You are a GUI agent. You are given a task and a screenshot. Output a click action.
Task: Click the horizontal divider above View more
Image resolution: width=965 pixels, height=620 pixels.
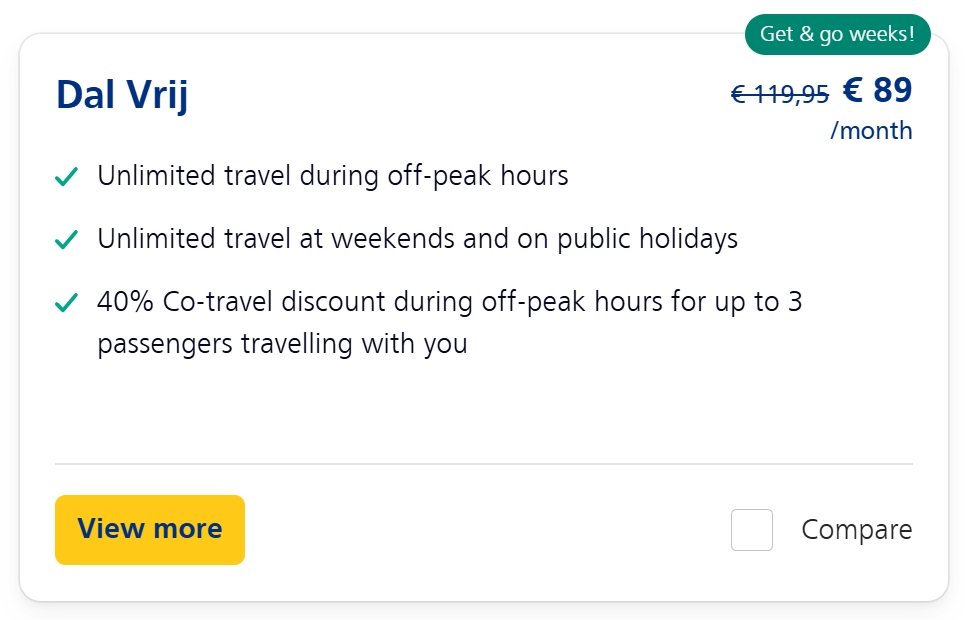(483, 464)
